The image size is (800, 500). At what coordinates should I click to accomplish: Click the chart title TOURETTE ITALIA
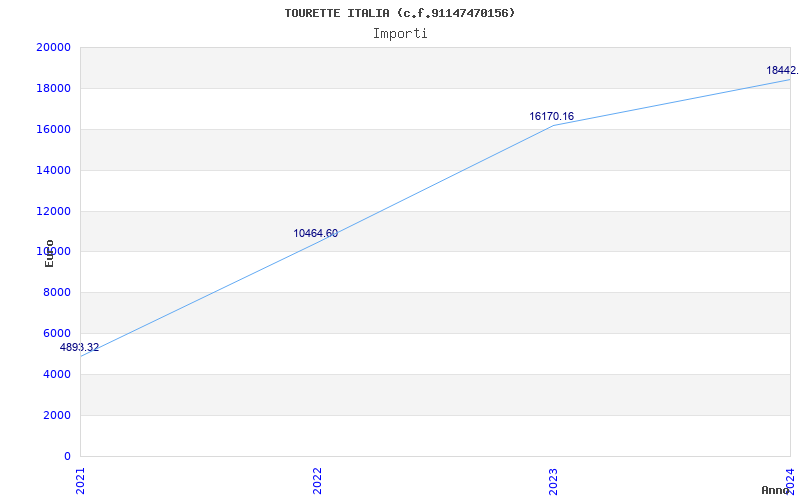(399, 13)
